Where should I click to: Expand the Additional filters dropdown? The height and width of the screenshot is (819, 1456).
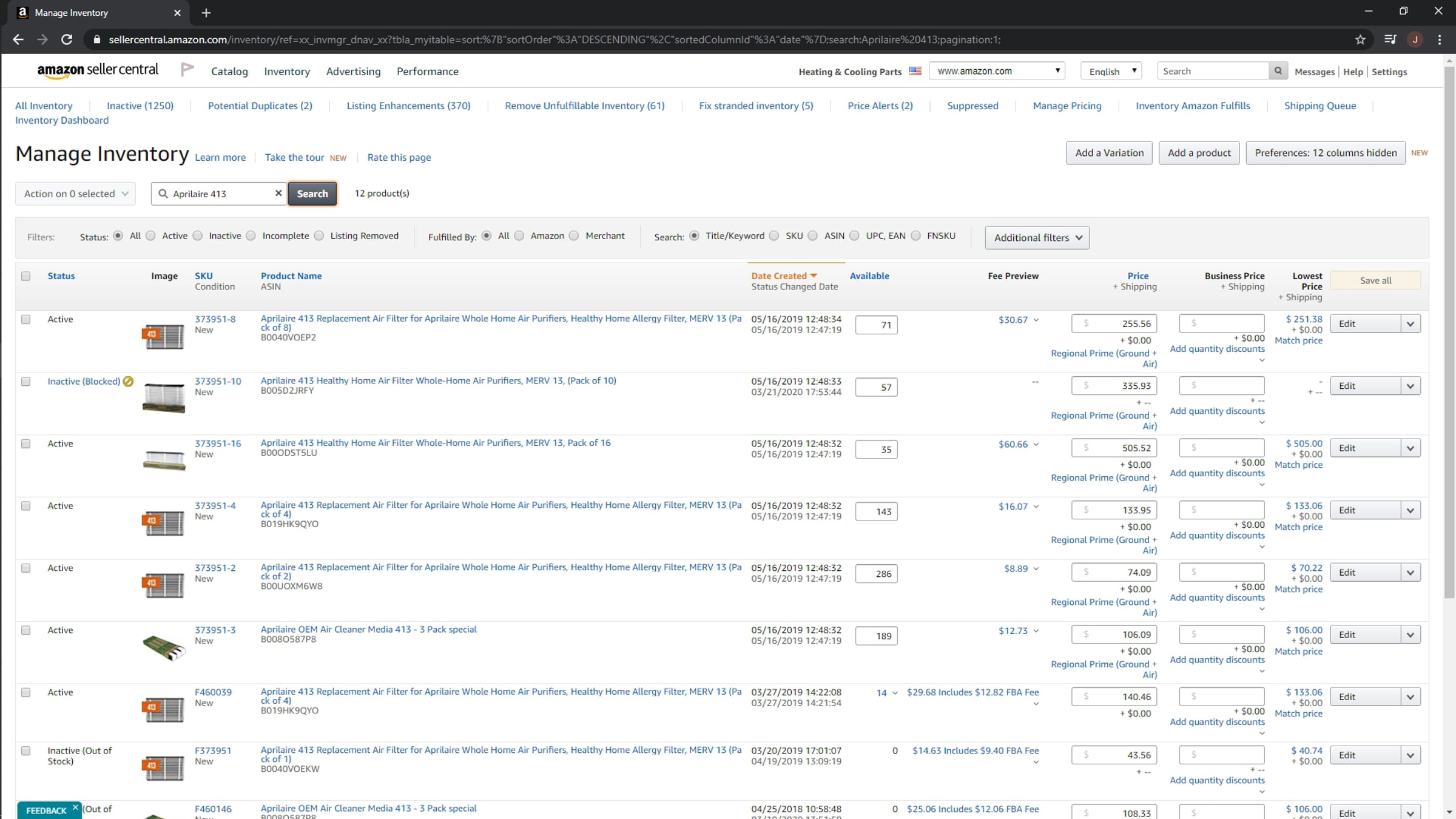click(x=1037, y=238)
